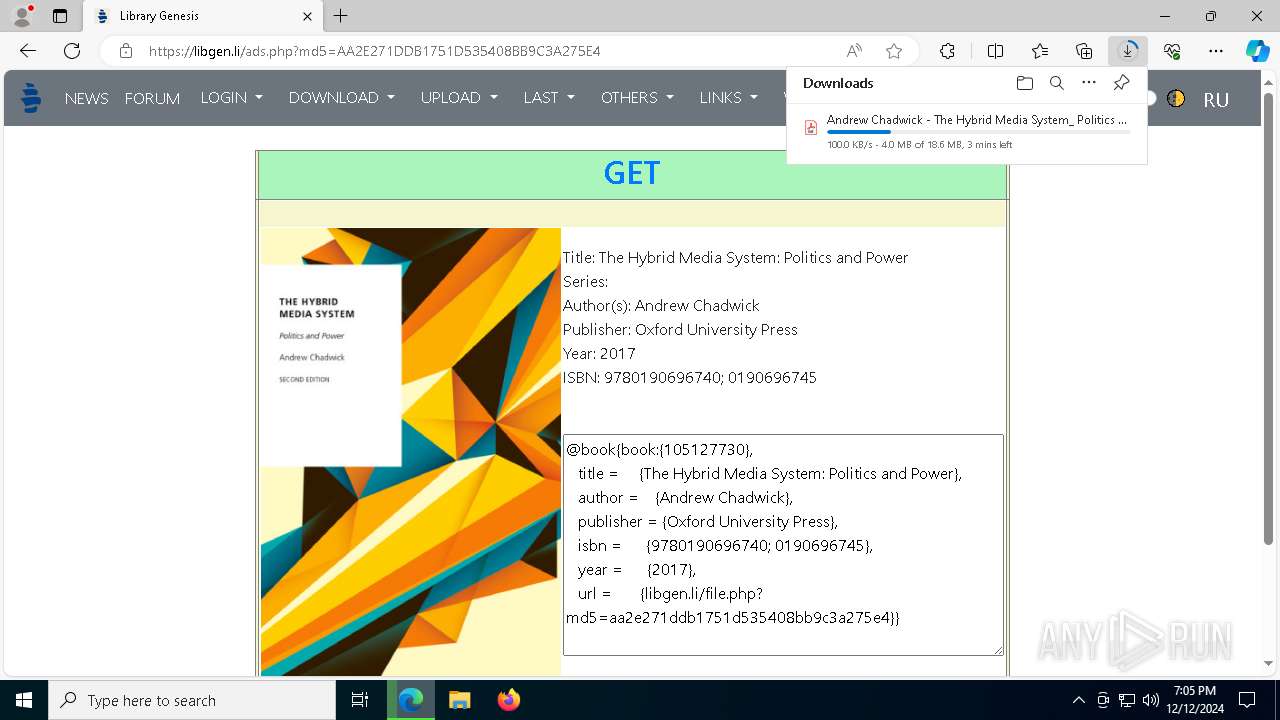Screen dimensions: 1280x720
Task: Add this page to favorites star
Action: click(x=894, y=51)
